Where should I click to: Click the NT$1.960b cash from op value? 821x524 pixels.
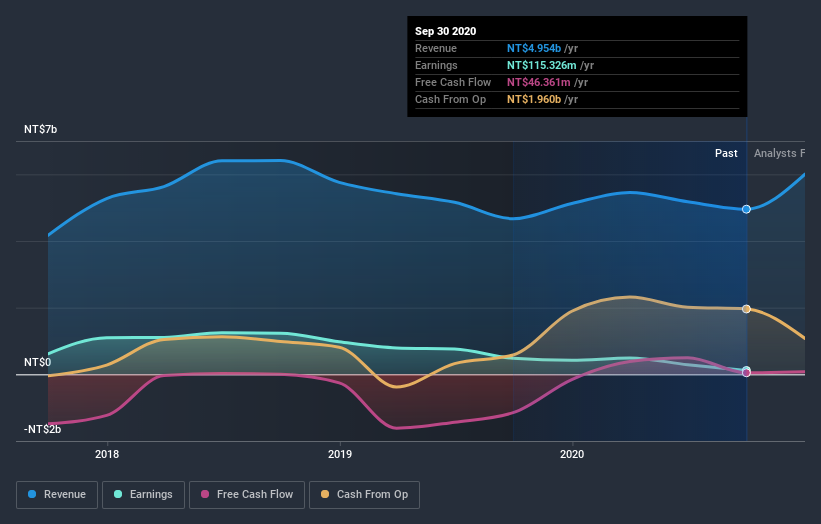[x=534, y=99]
